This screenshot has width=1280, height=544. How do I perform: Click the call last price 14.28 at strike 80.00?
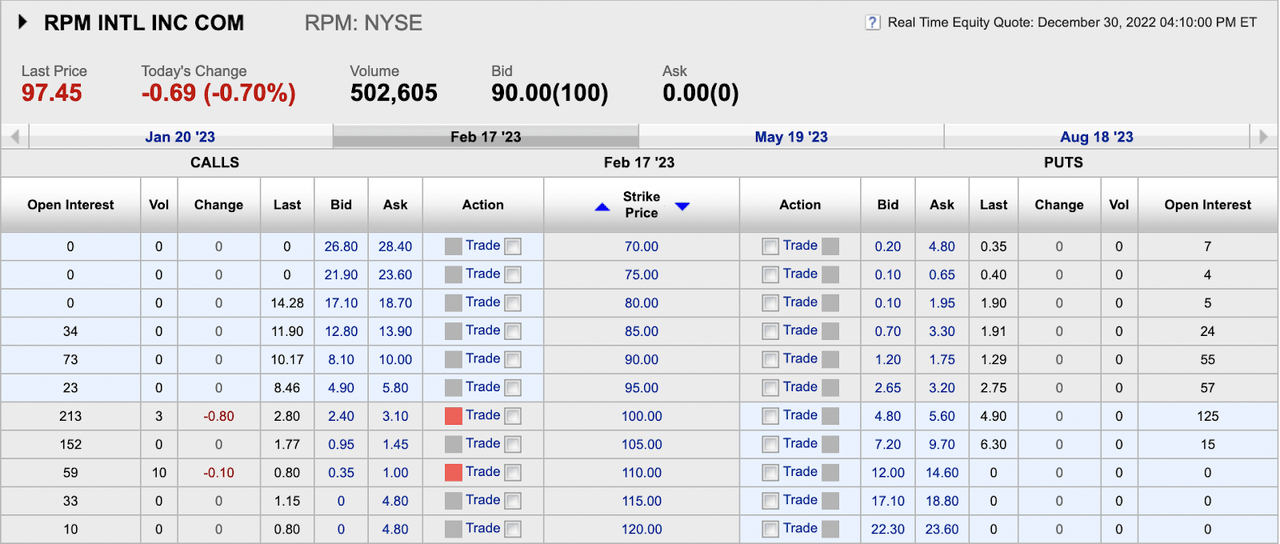coord(287,303)
